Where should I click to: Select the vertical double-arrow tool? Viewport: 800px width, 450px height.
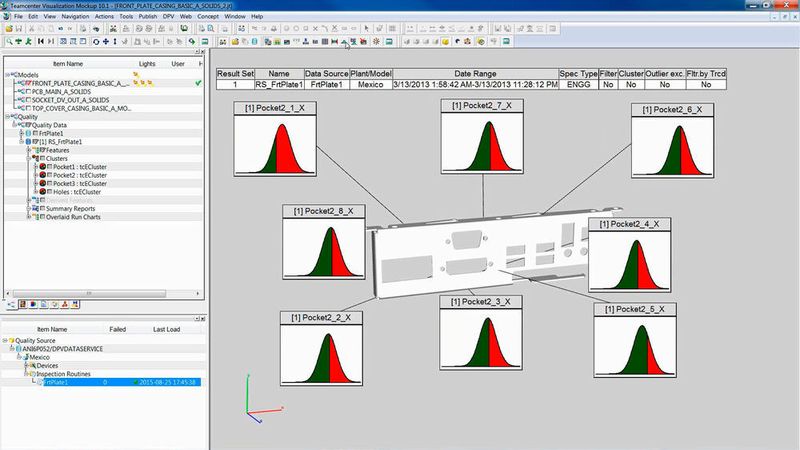[115, 41]
